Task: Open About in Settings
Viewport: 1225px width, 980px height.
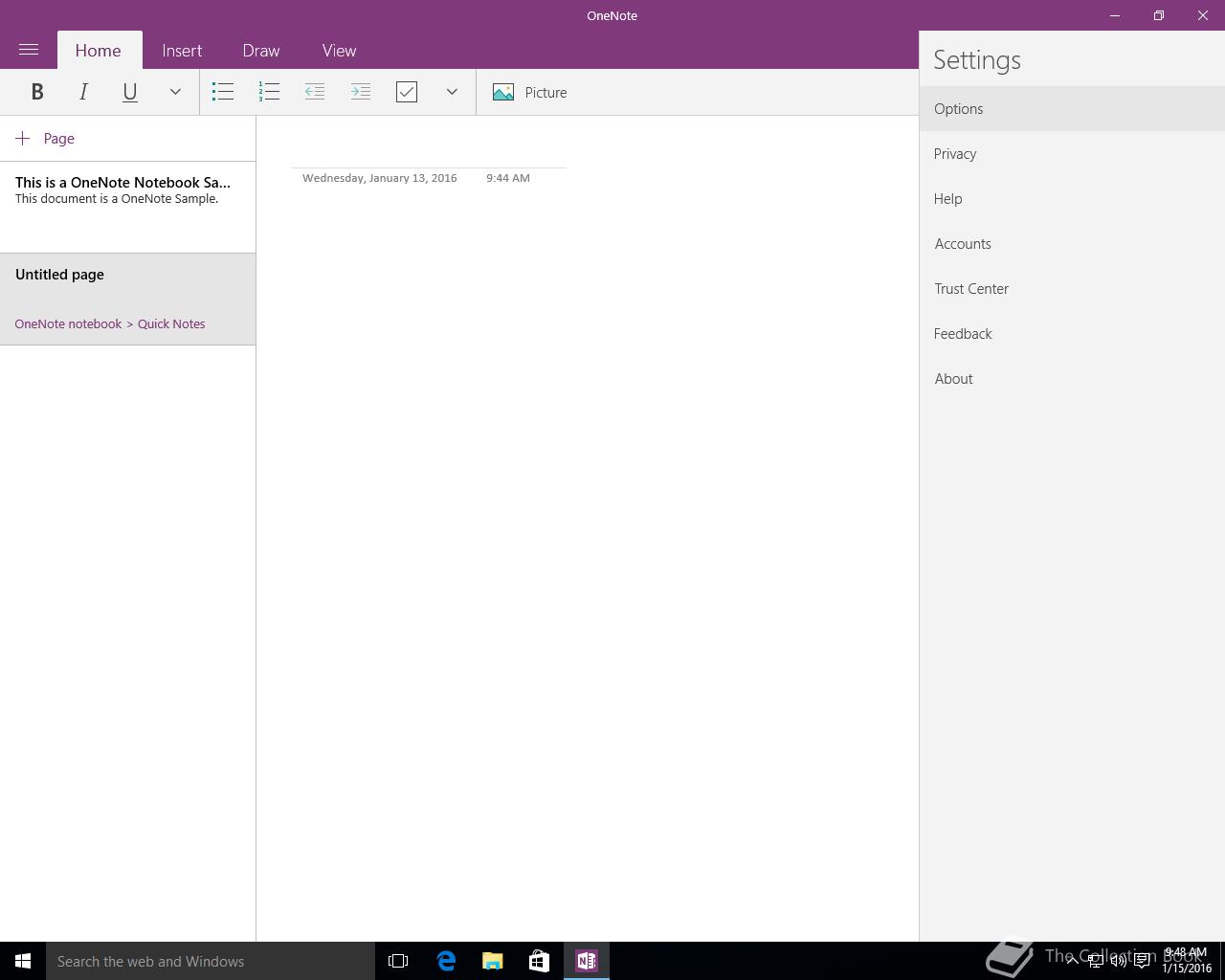Action: pos(1072,378)
